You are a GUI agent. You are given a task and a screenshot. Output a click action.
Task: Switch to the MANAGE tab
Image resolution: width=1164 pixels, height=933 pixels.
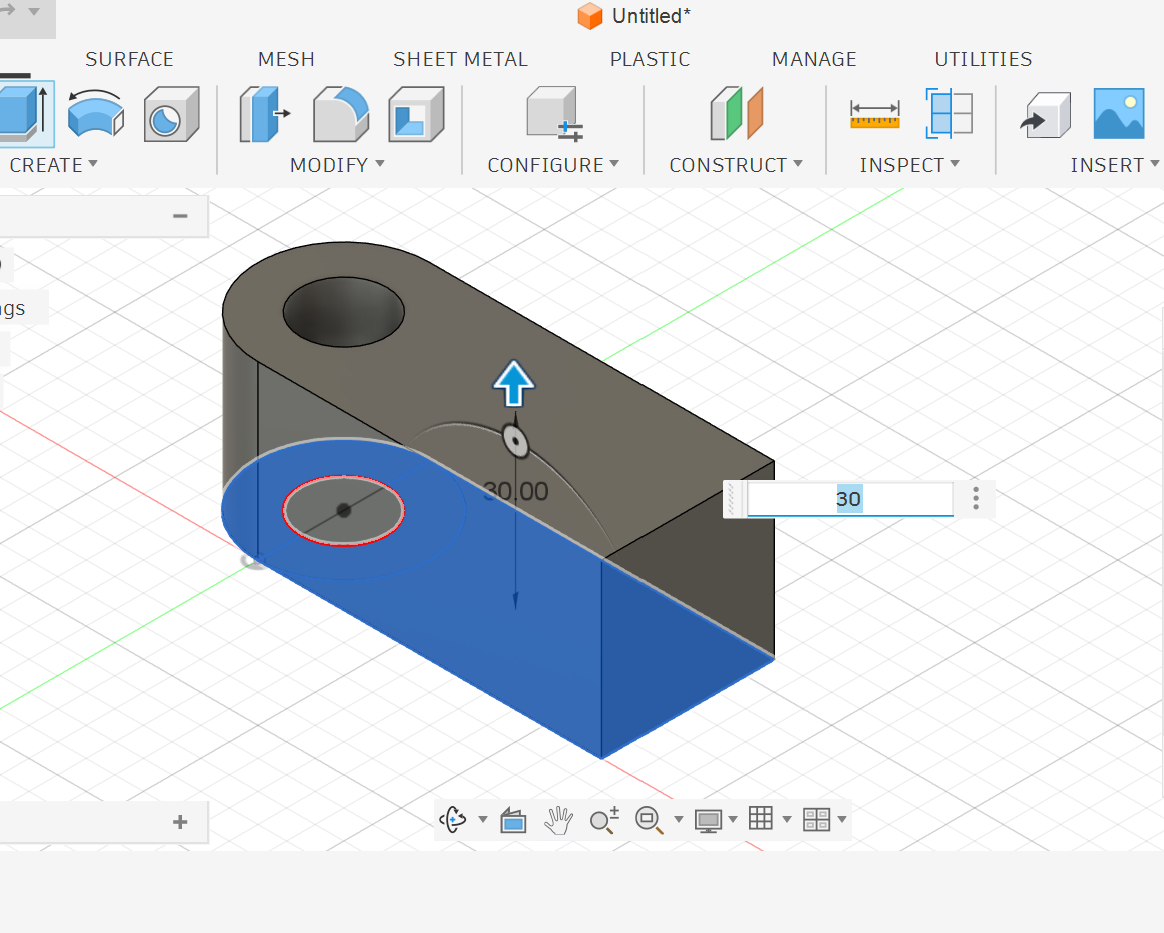tap(814, 59)
